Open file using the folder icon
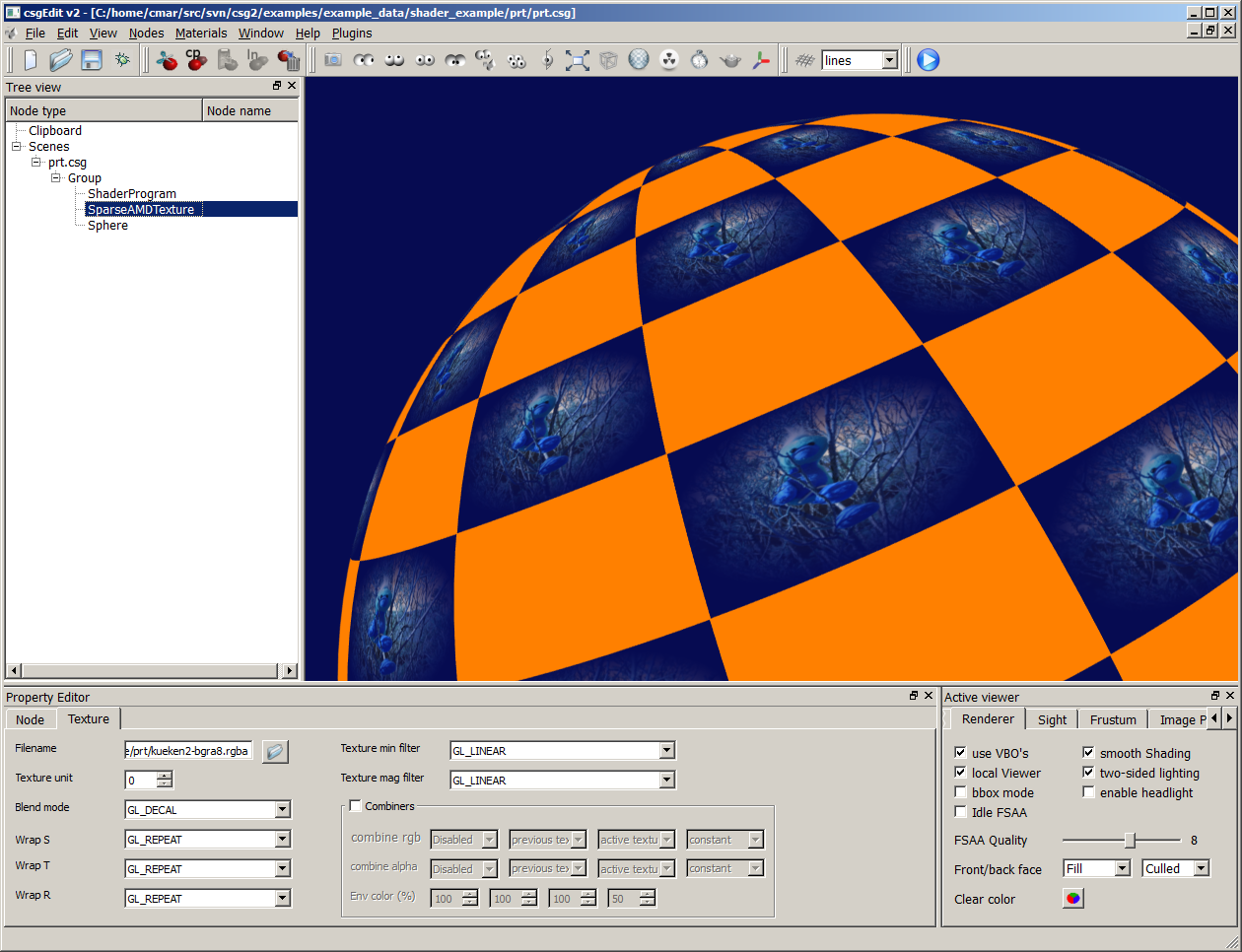 [x=61, y=60]
